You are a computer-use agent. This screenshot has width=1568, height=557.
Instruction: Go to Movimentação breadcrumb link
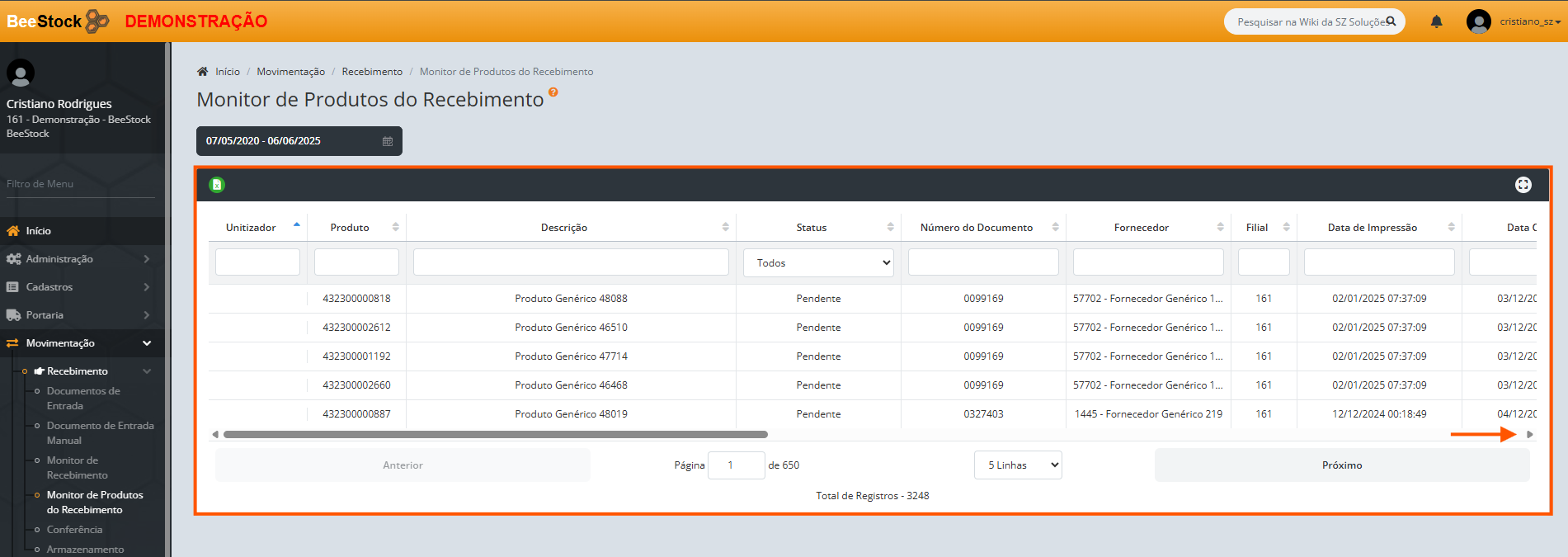click(290, 72)
